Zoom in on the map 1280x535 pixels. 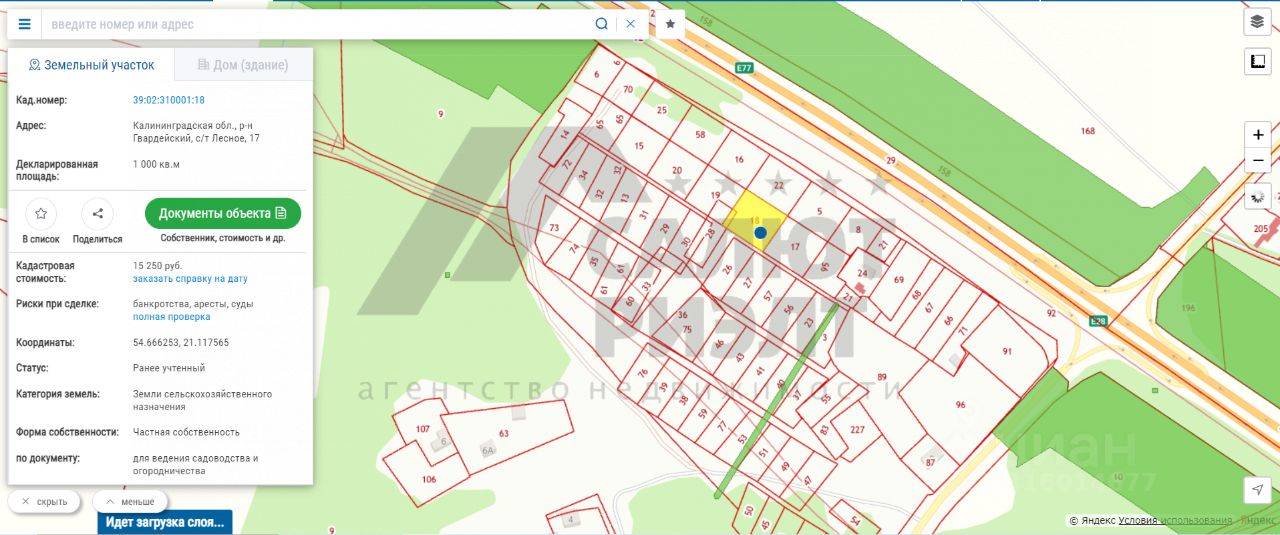[1258, 135]
